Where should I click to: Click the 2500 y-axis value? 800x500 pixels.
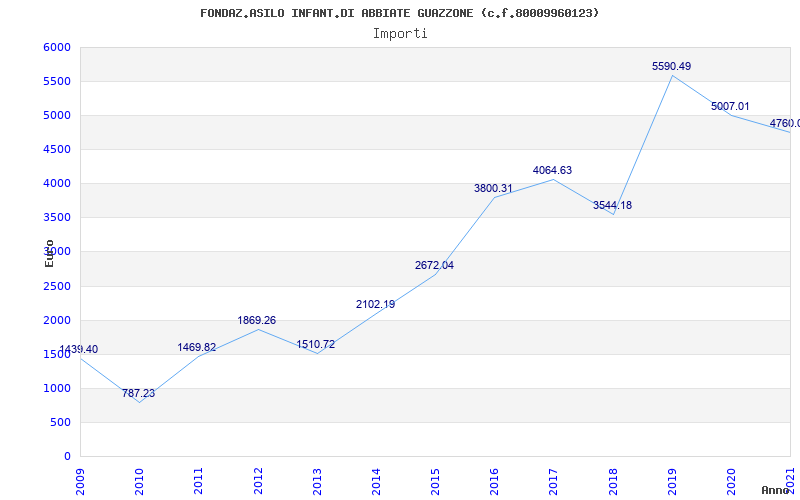[x=57, y=286]
